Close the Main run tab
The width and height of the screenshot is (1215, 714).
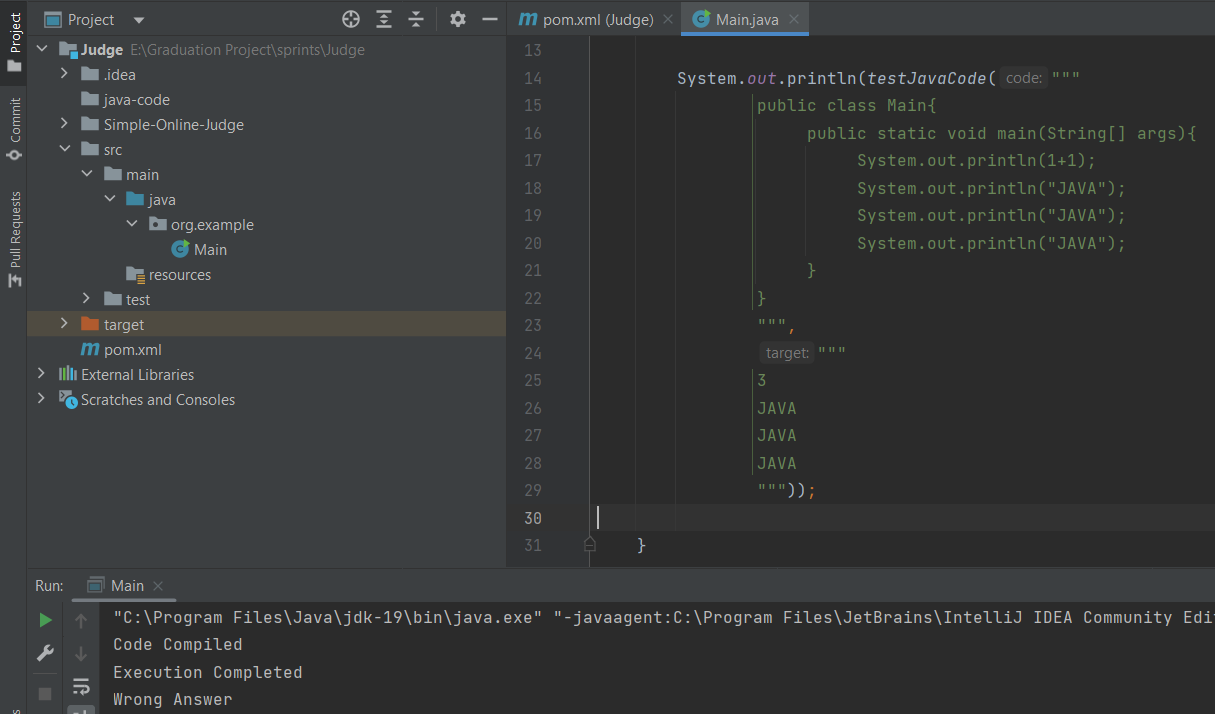click(x=158, y=586)
